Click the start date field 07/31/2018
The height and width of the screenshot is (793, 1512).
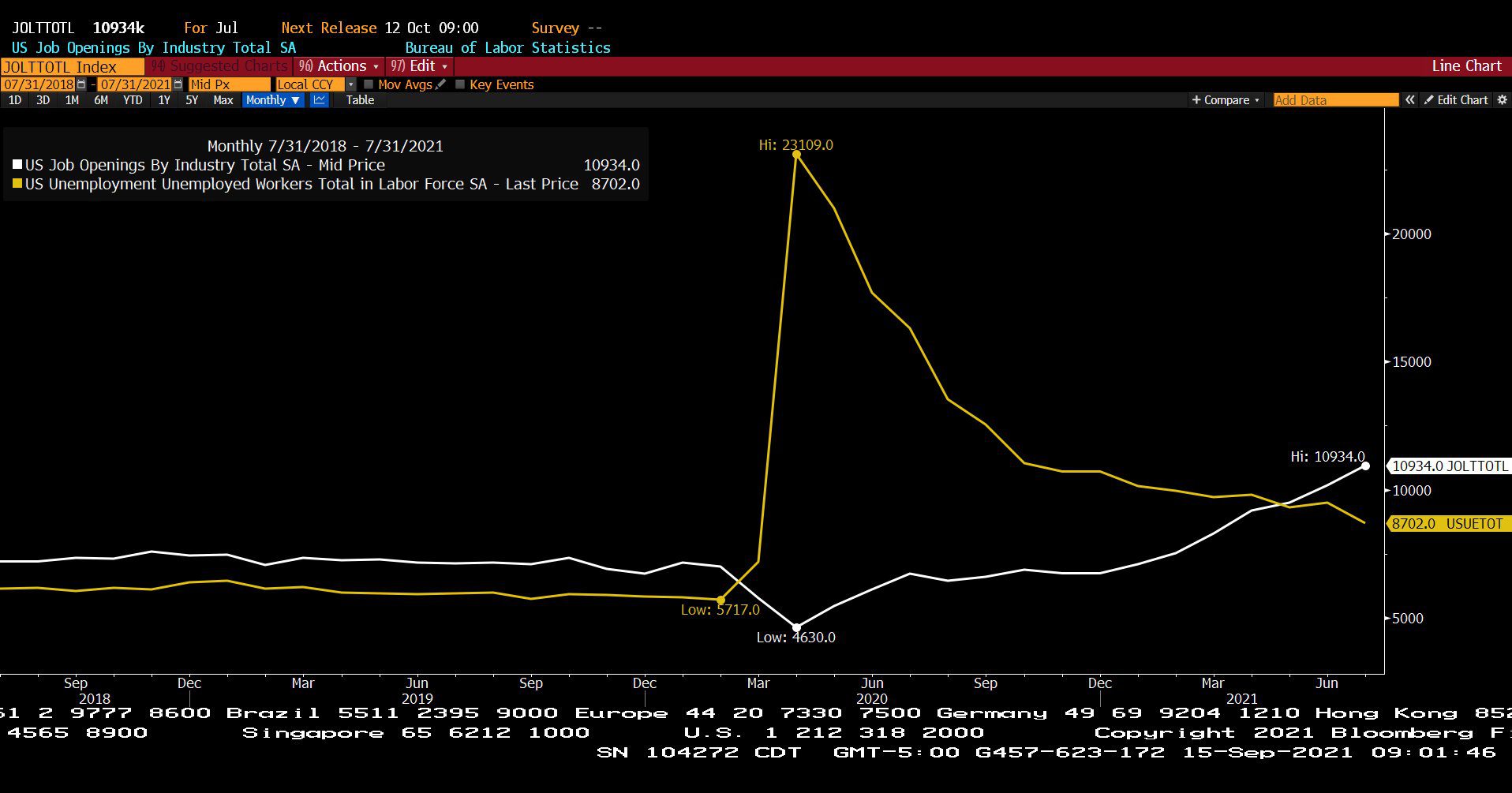coord(38,84)
